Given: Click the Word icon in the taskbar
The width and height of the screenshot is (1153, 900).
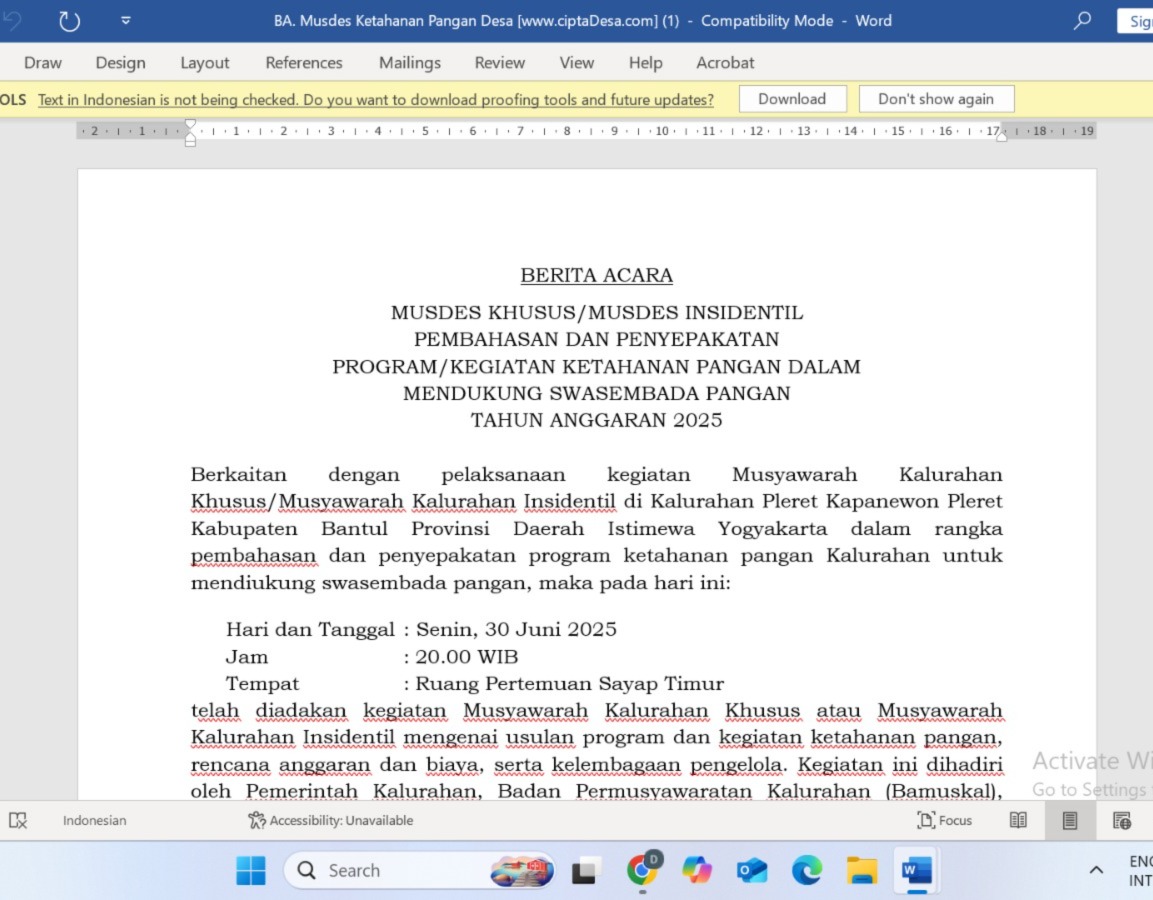Looking at the screenshot, I should [917, 871].
